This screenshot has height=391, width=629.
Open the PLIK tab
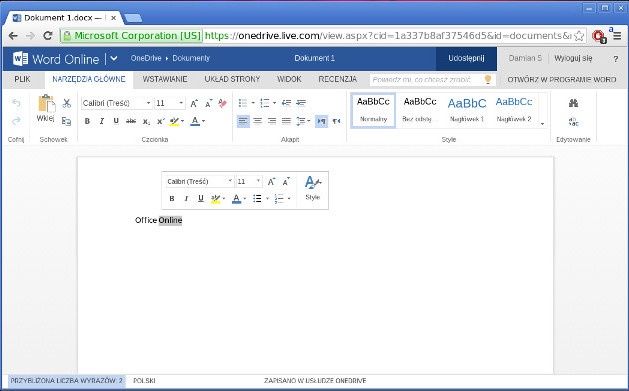22,79
